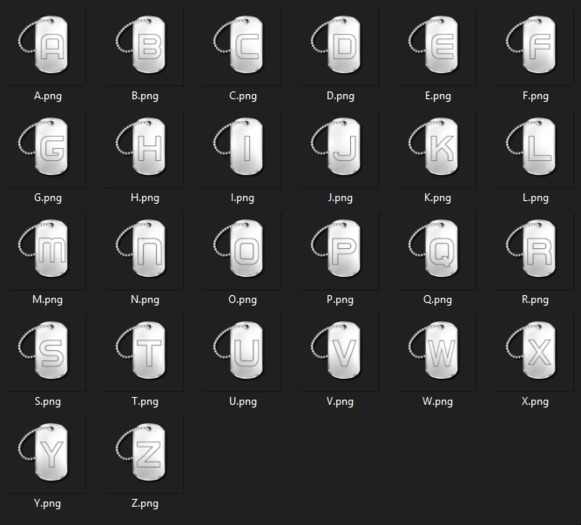Select the V.png file name label

(340, 402)
